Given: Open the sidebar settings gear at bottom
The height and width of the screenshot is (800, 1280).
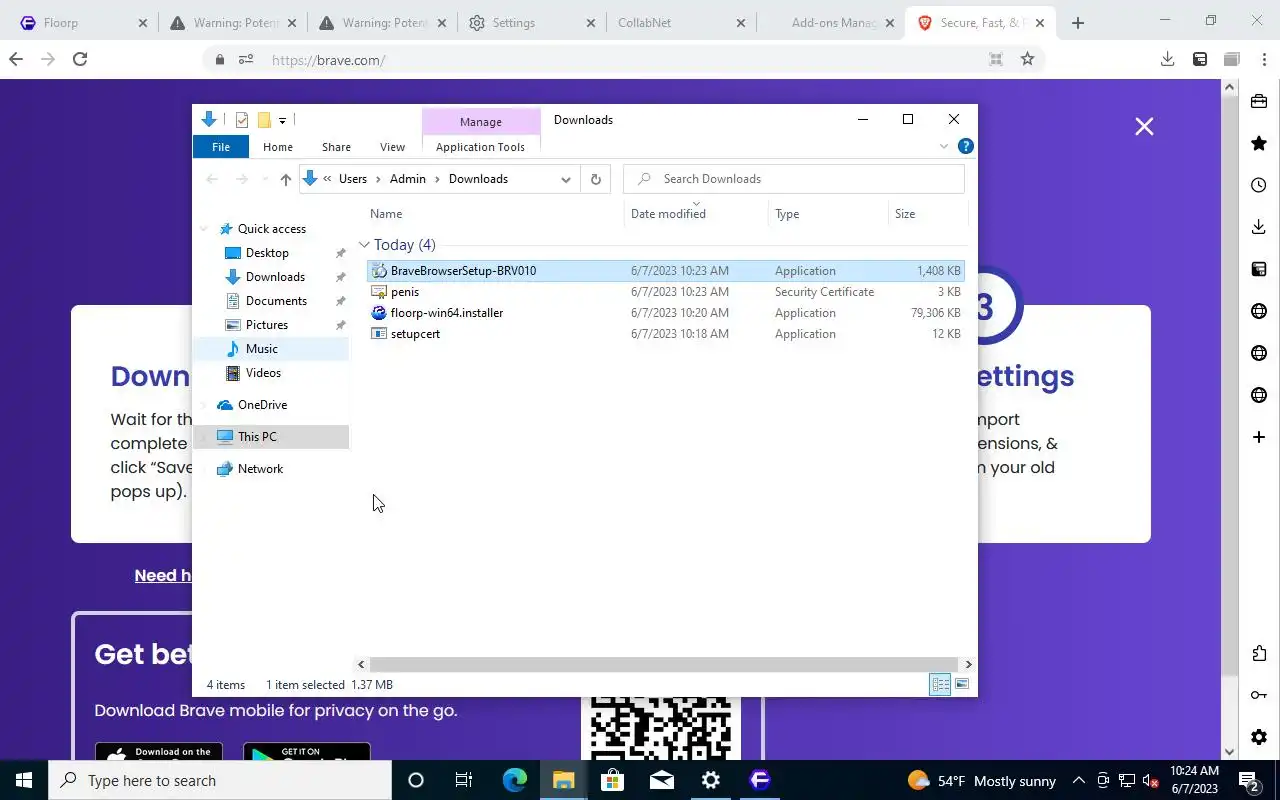Looking at the screenshot, I should (1259, 737).
